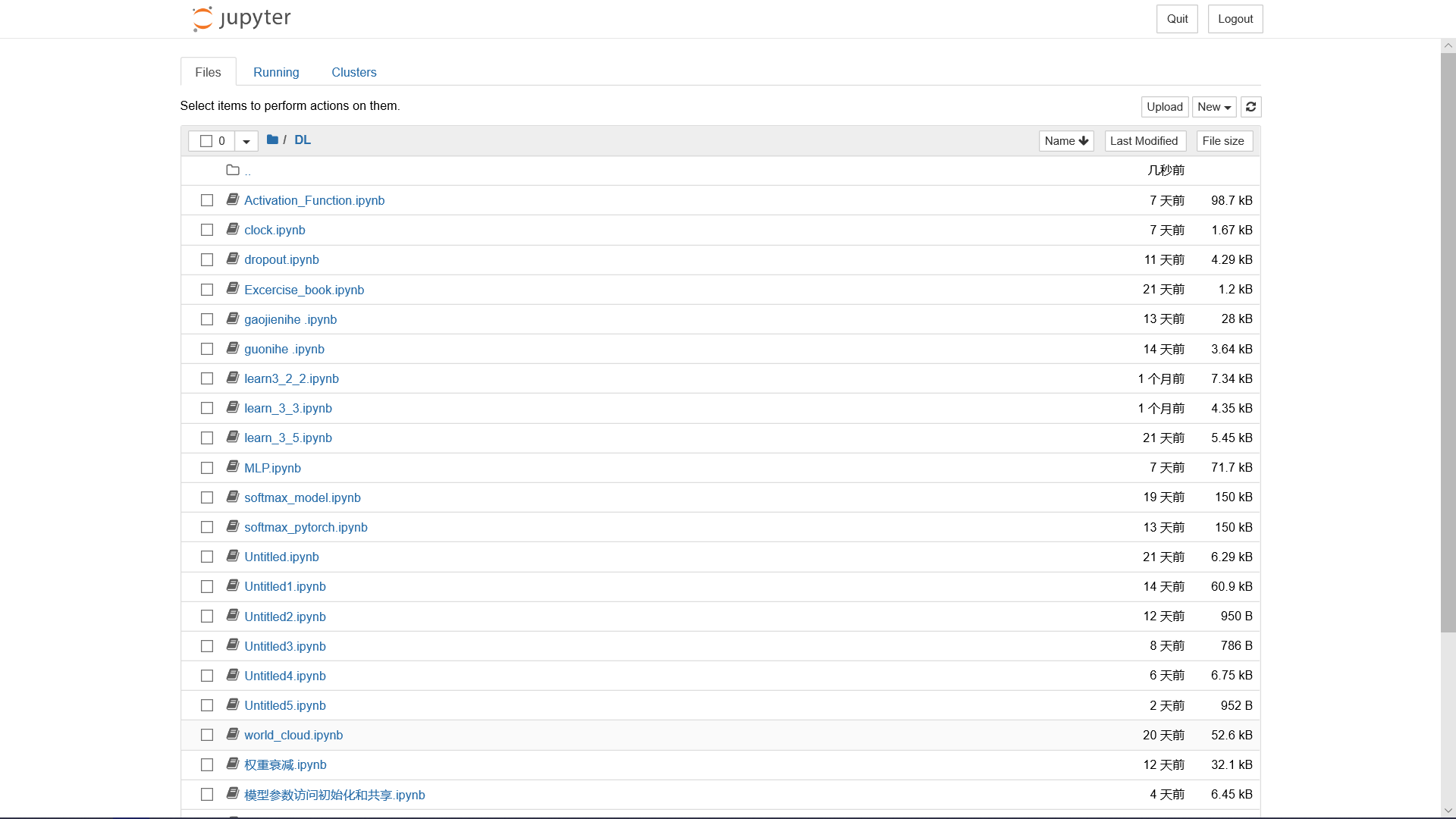Switch to the Clusters tab
This screenshot has height=819, width=1456.
(x=354, y=72)
